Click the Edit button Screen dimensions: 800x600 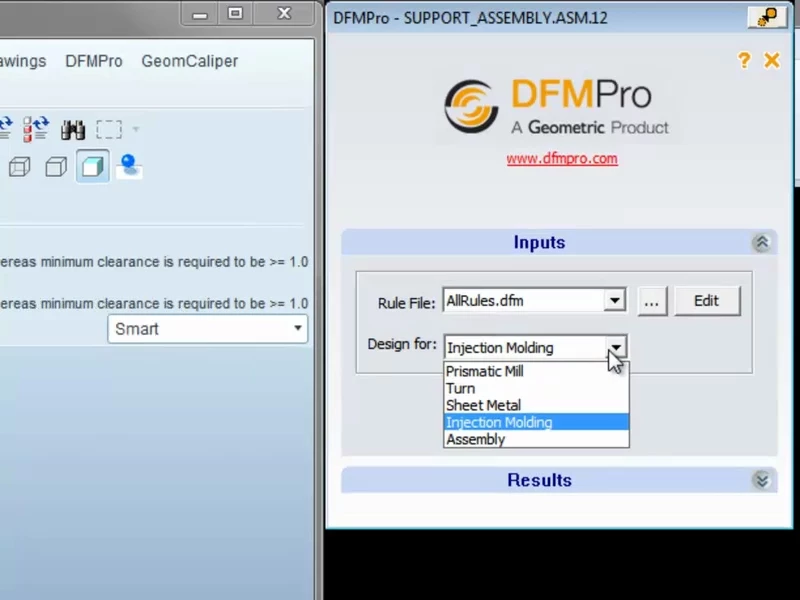click(x=707, y=301)
